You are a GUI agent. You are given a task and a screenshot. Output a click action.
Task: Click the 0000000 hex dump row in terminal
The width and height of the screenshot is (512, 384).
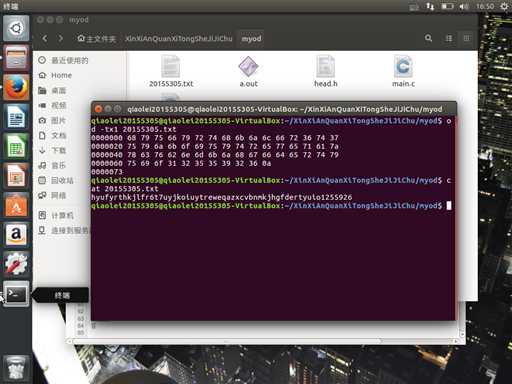(x=215, y=138)
